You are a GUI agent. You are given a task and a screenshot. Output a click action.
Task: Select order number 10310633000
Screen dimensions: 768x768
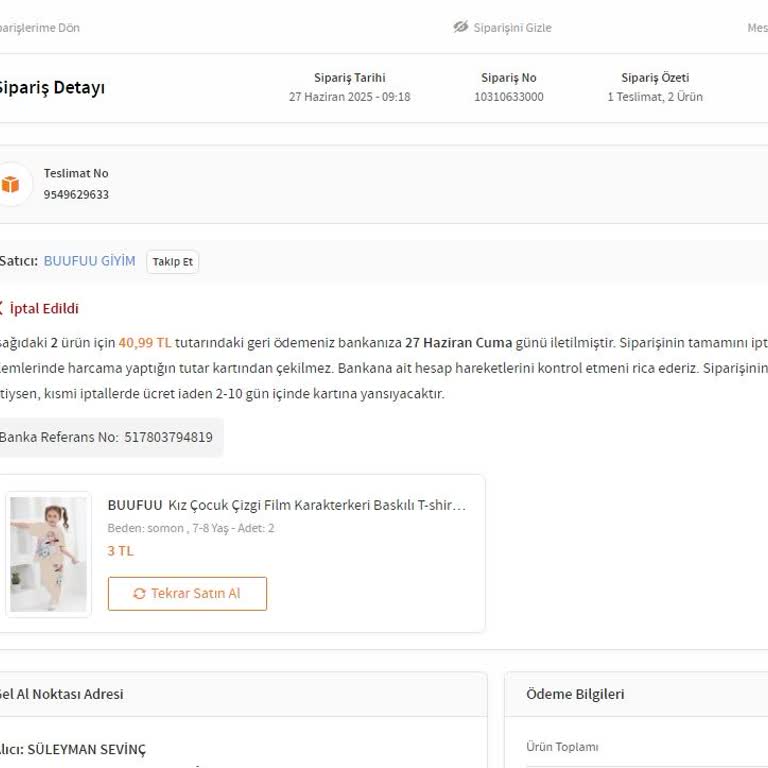(x=508, y=97)
